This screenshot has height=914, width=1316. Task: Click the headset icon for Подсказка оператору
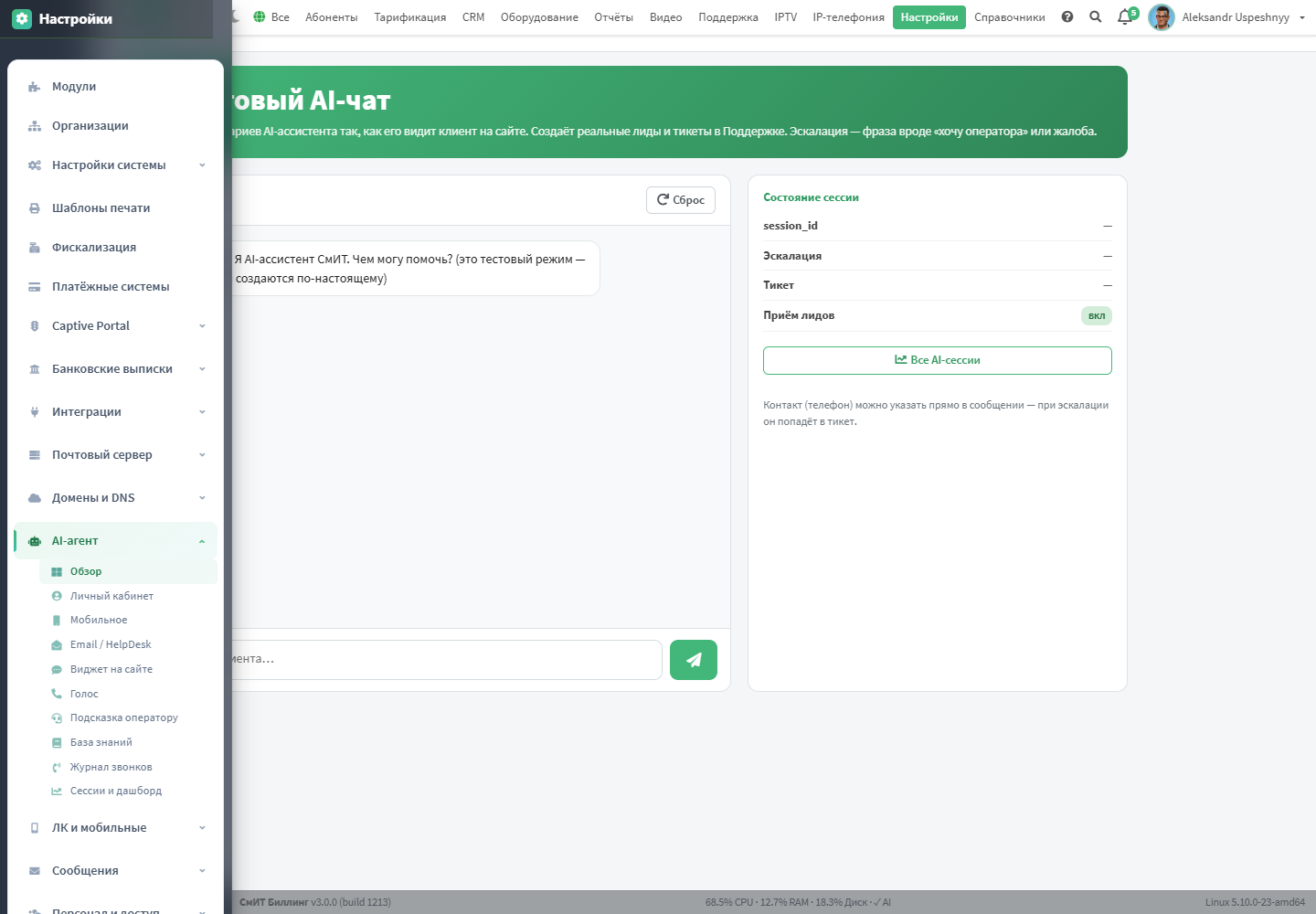click(57, 718)
